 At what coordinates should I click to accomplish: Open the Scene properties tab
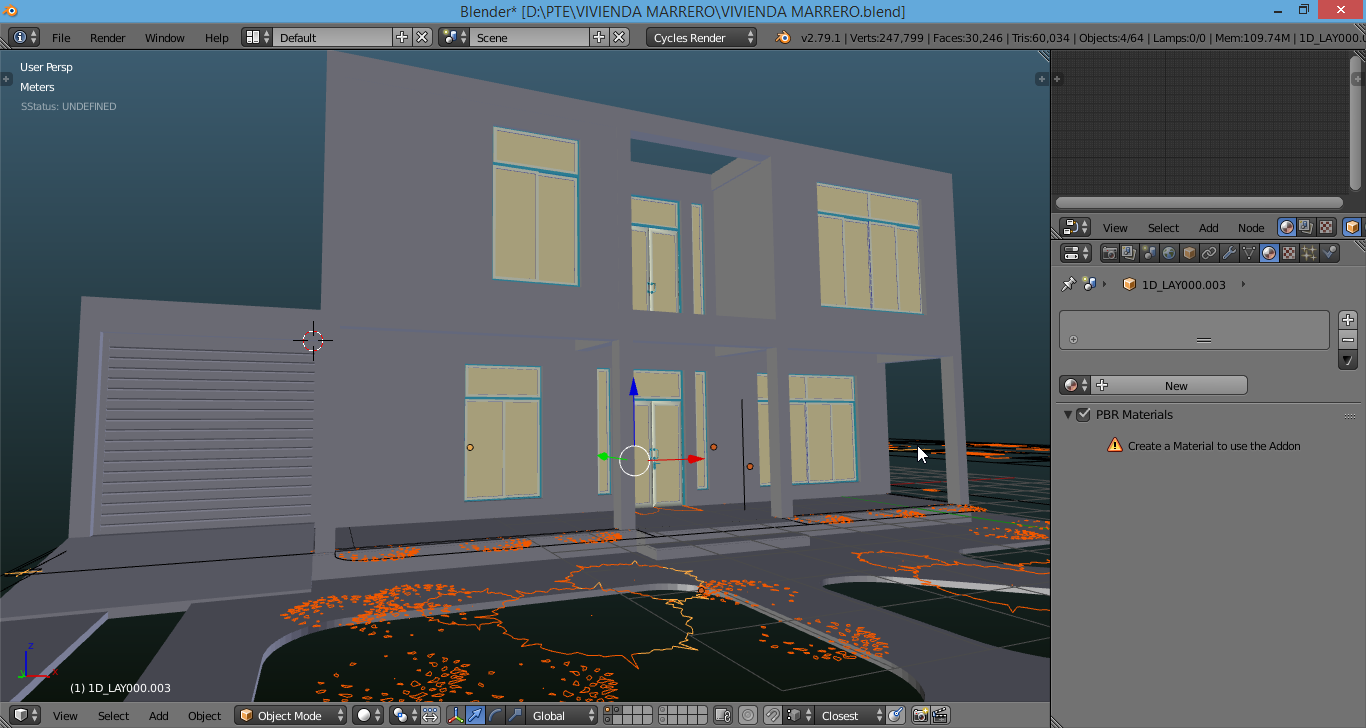coord(1149,253)
